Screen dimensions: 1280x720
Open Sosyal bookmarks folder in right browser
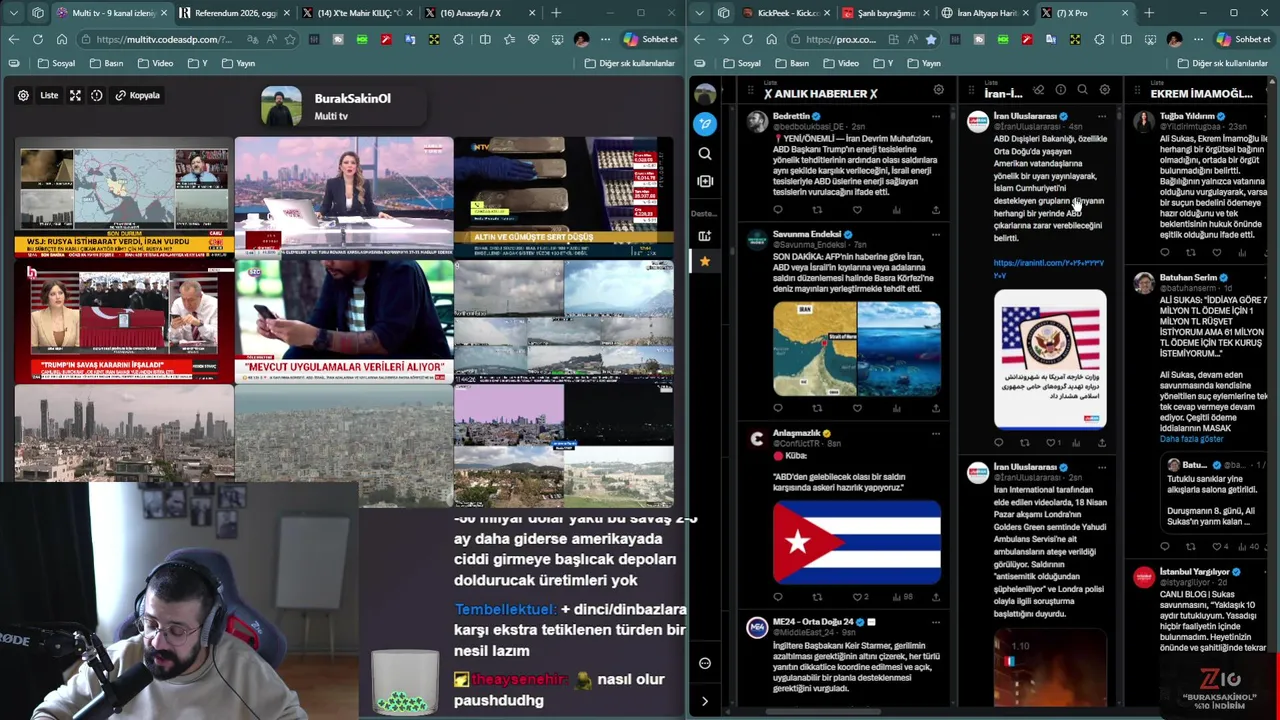(741, 63)
